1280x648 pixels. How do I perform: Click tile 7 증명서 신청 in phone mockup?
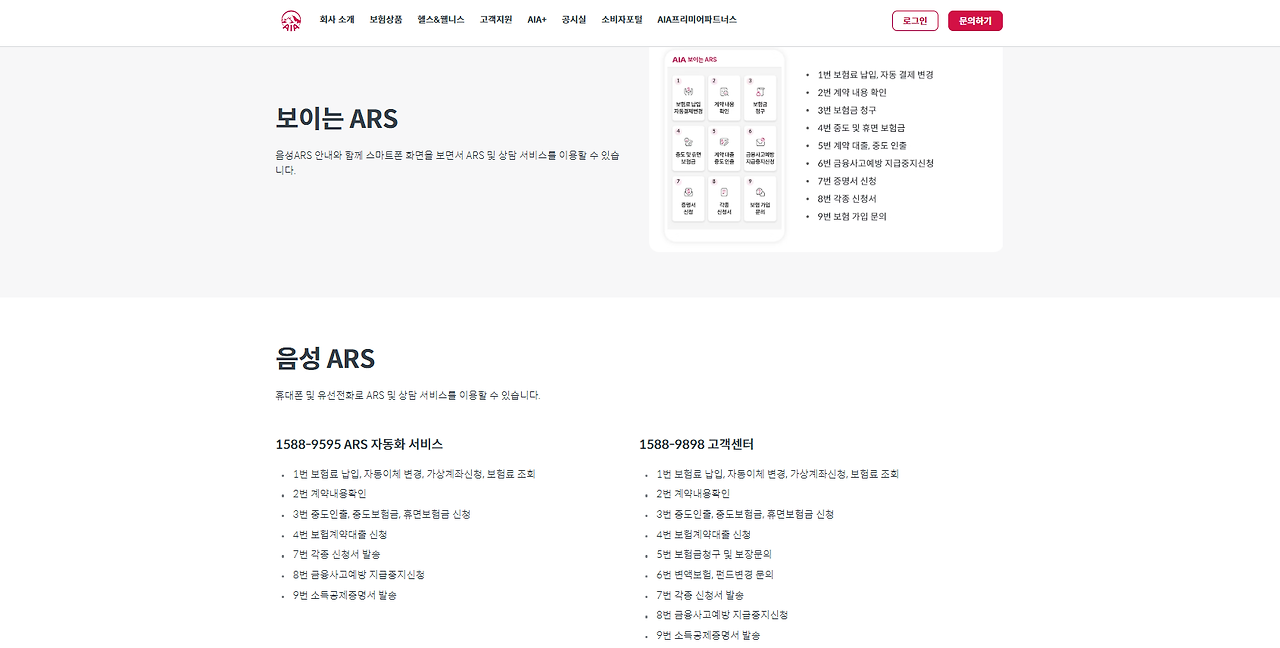[x=688, y=199]
